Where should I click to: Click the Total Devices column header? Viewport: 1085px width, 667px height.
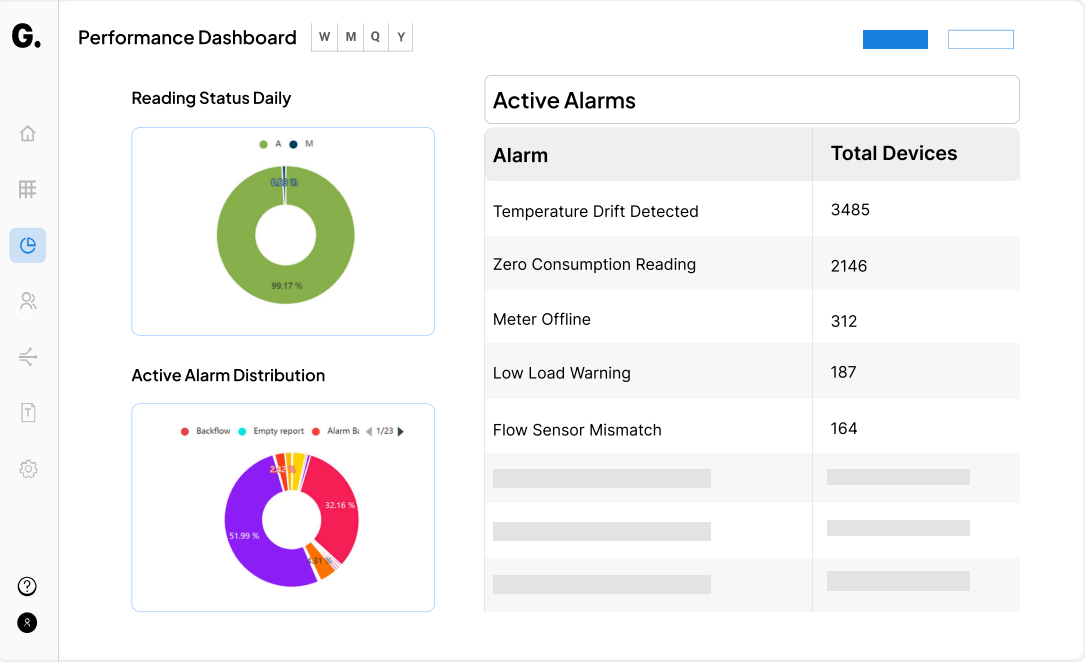(x=894, y=154)
